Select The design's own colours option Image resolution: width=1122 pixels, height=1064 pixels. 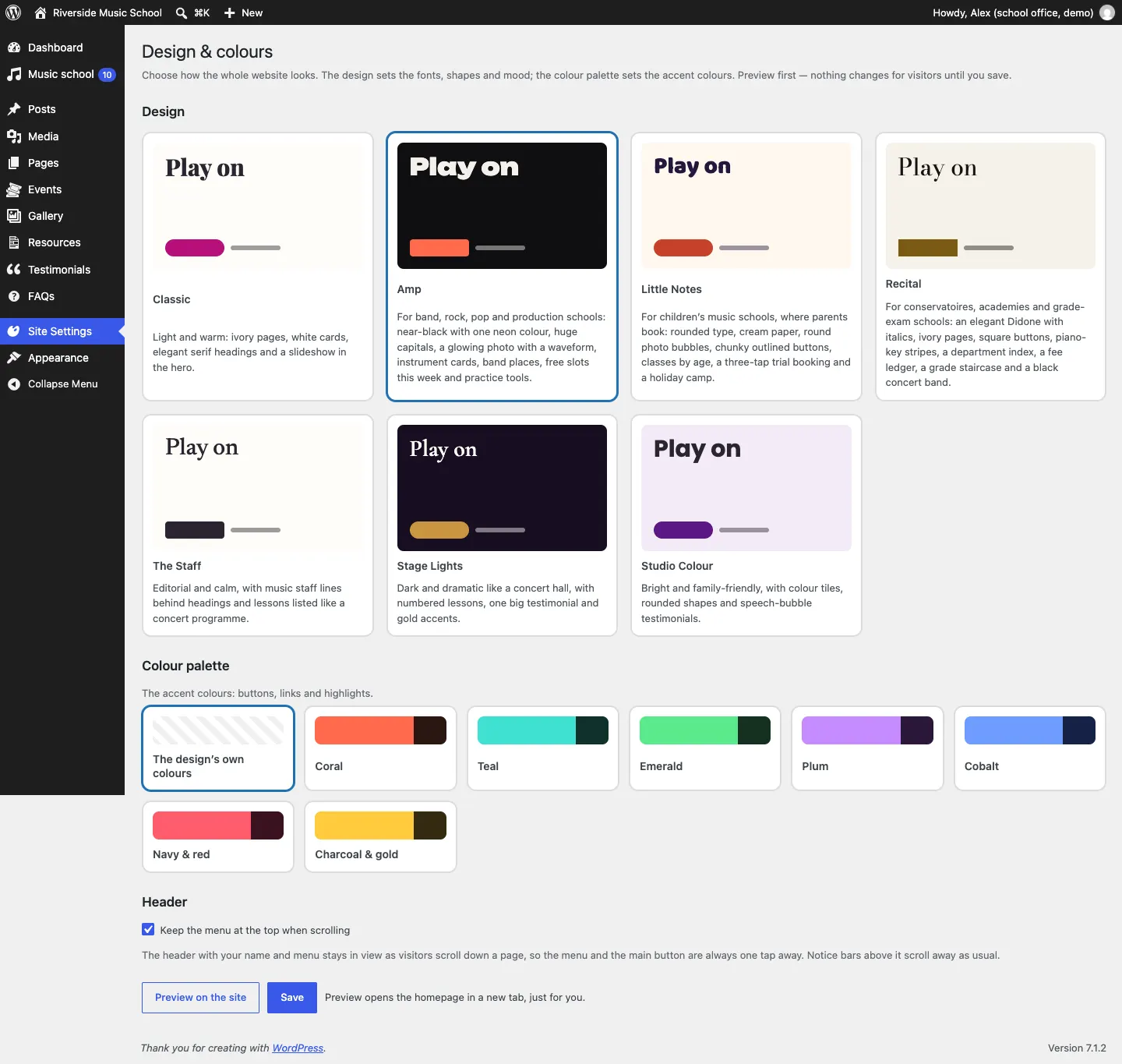(218, 748)
